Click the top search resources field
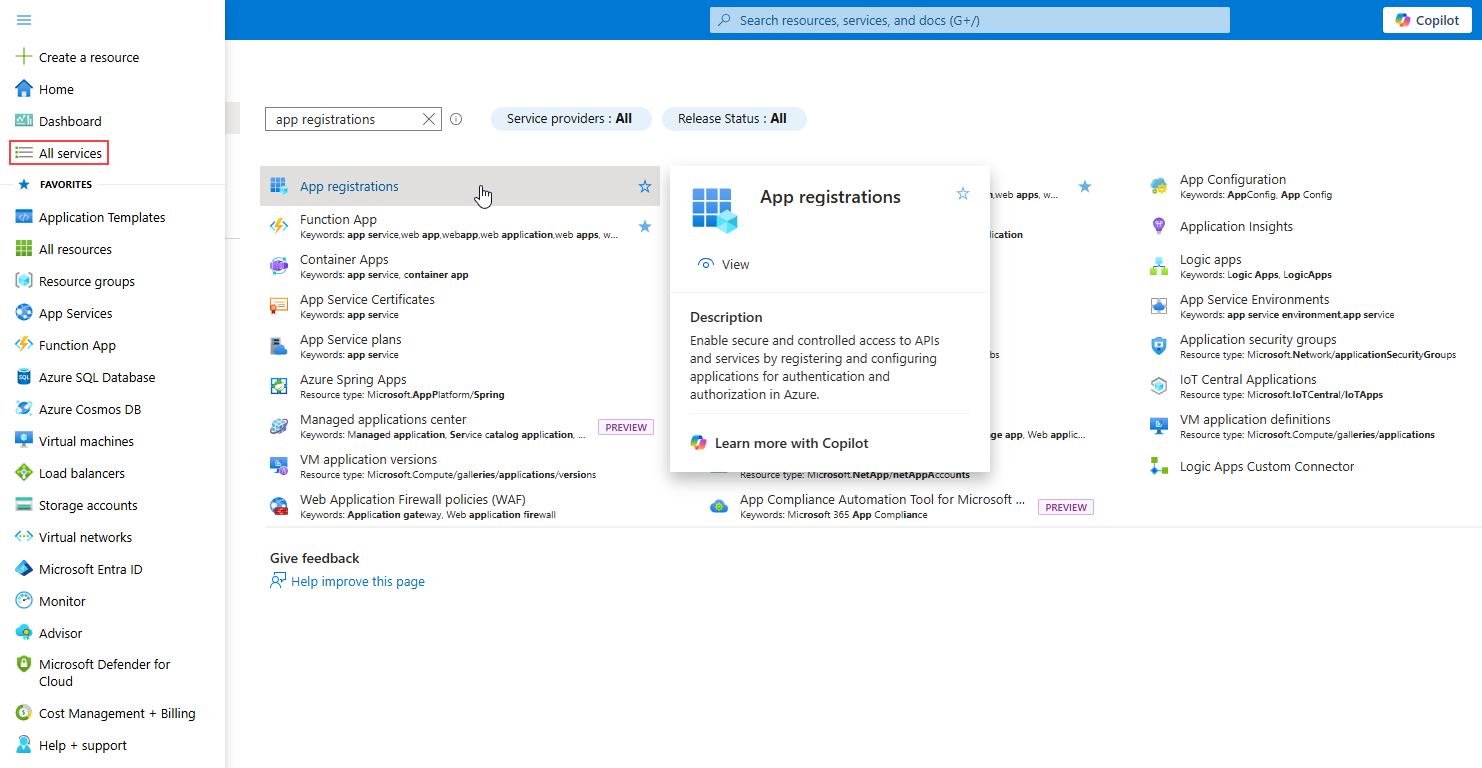The width and height of the screenshot is (1482, 768). 970,20
